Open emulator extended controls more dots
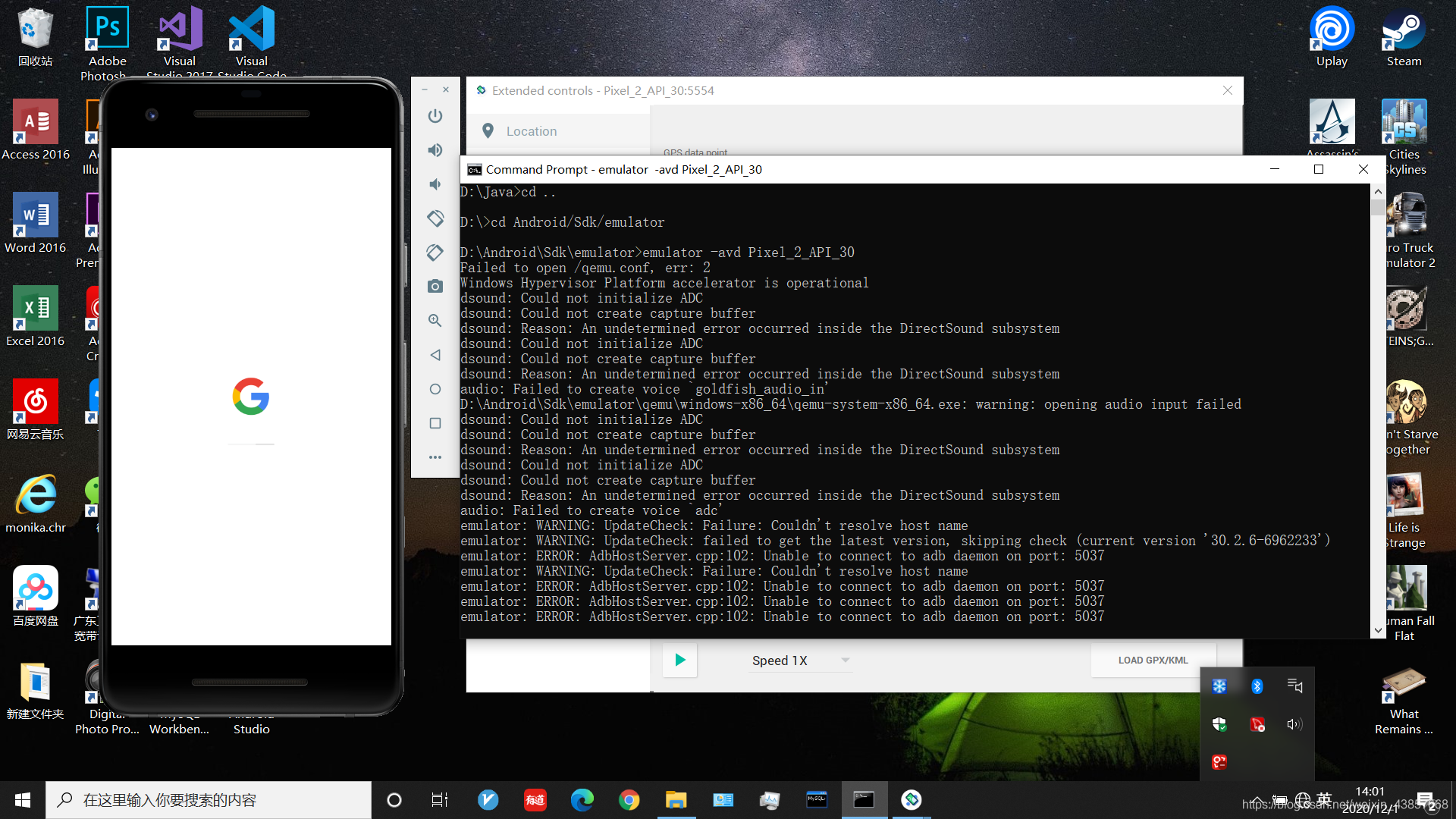 coord(435,457)
